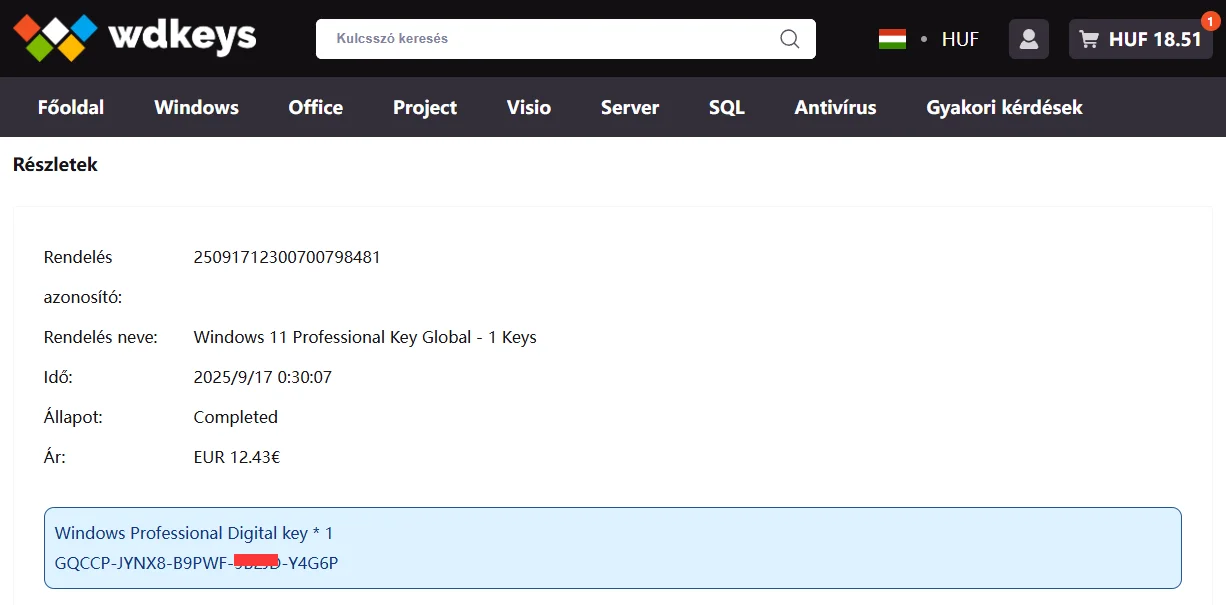Viewport: 1226px width, 605px height.
Task: Open the Project category
Action: [x=425, y=107]
